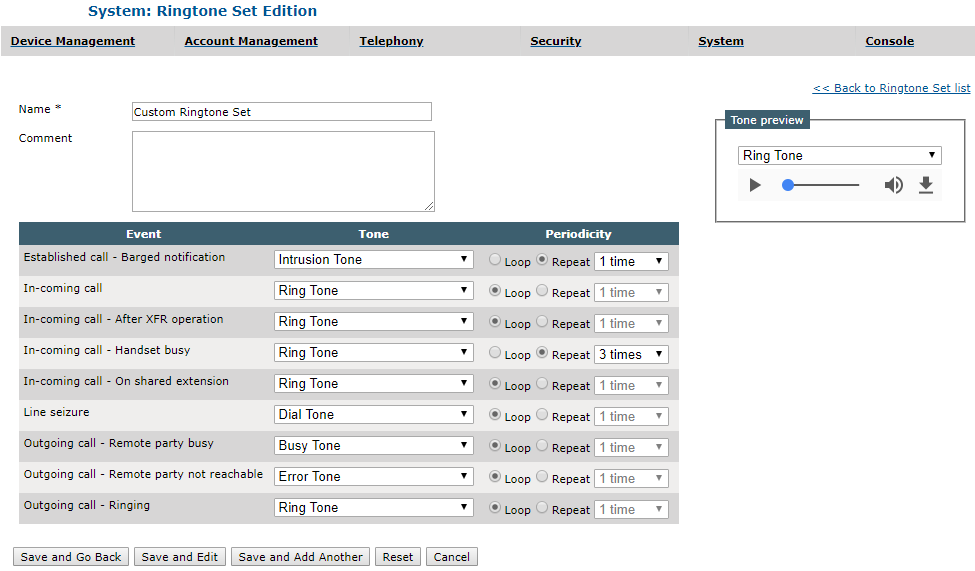Go back to Ringtone Set list
The image size is (975, 571).
(891, 88)
